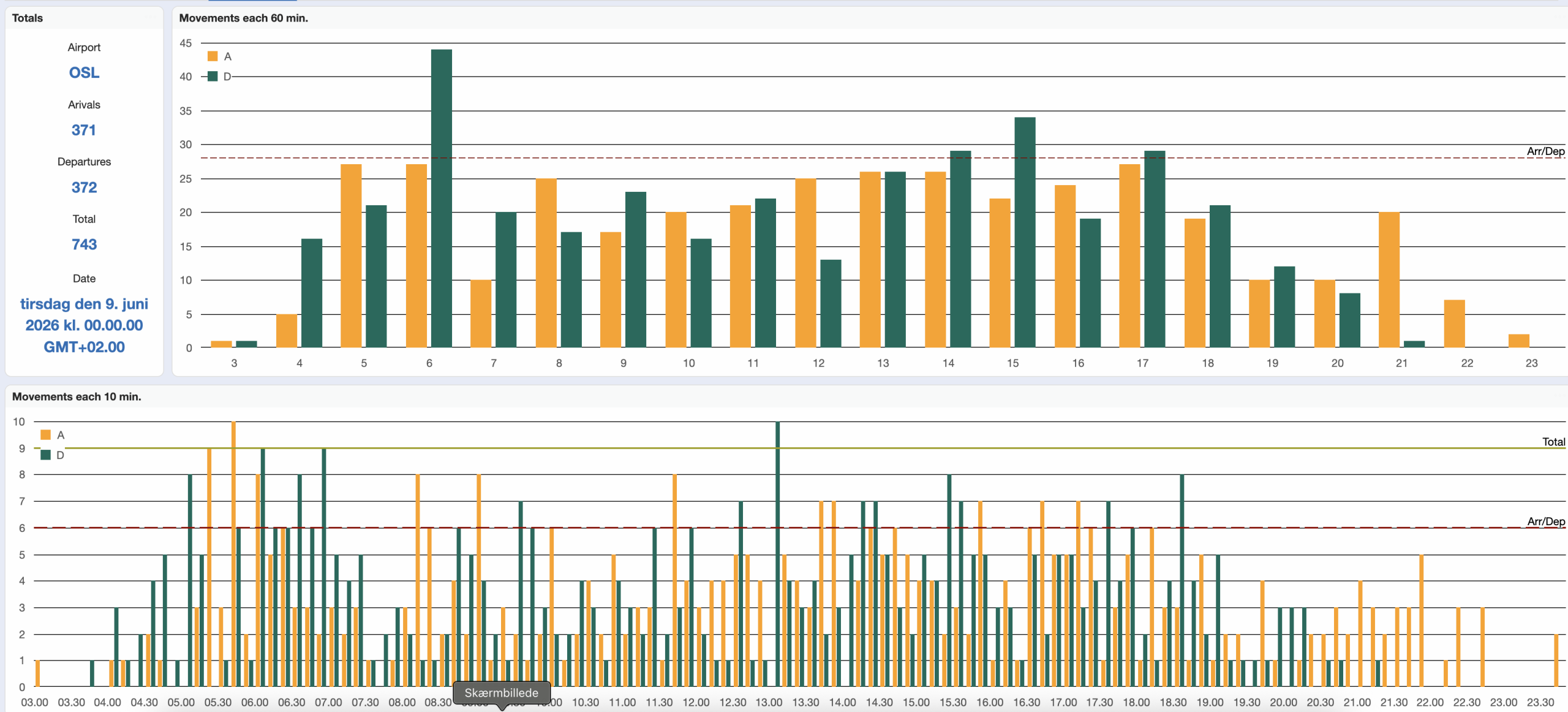Viewport: 1568px width, 712px height.
Task: Click the Movements each 10 min. heading
Action: (x=77, y=397)
